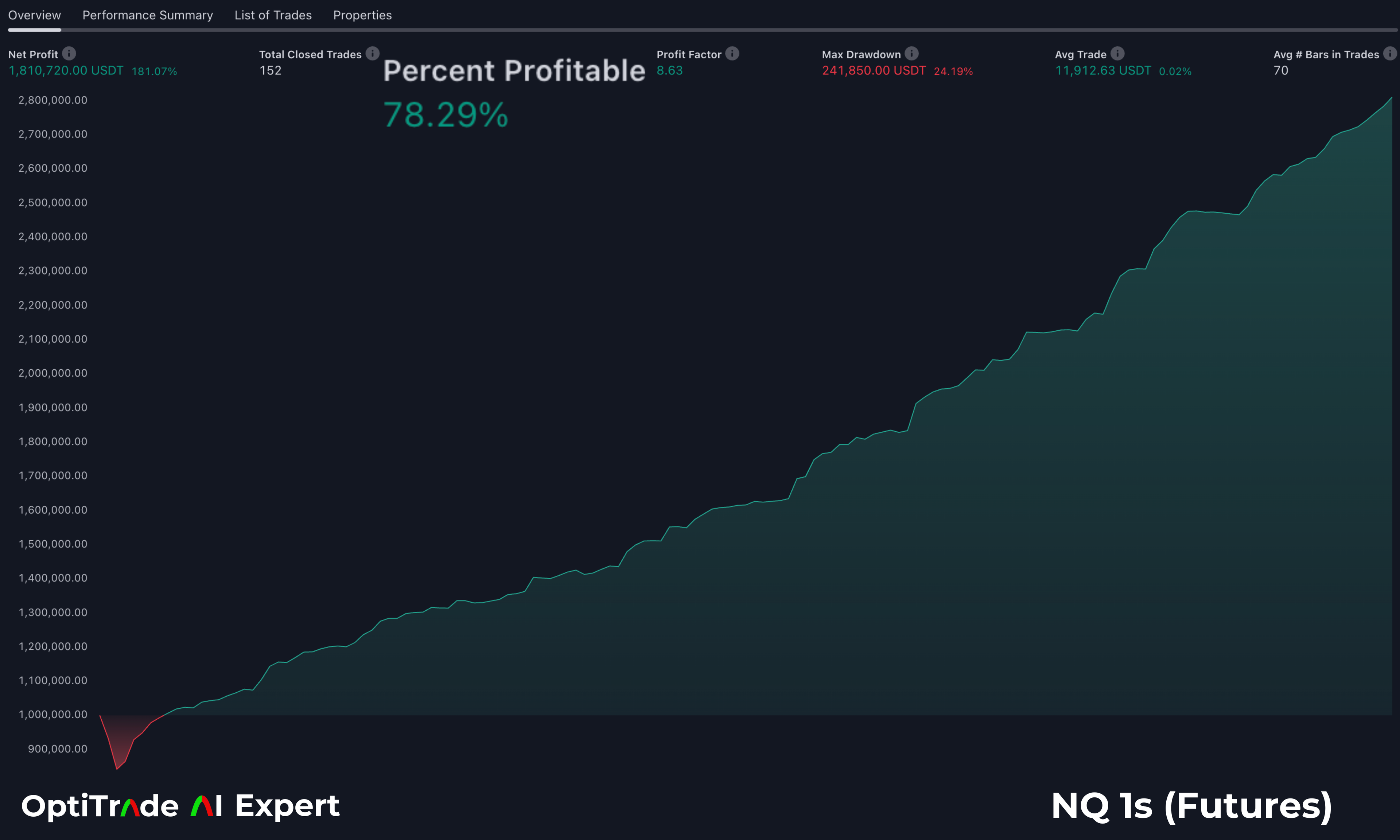Click the Profit Factor info icon
This screenshot has width=1400, height=840.
point(732,53)
